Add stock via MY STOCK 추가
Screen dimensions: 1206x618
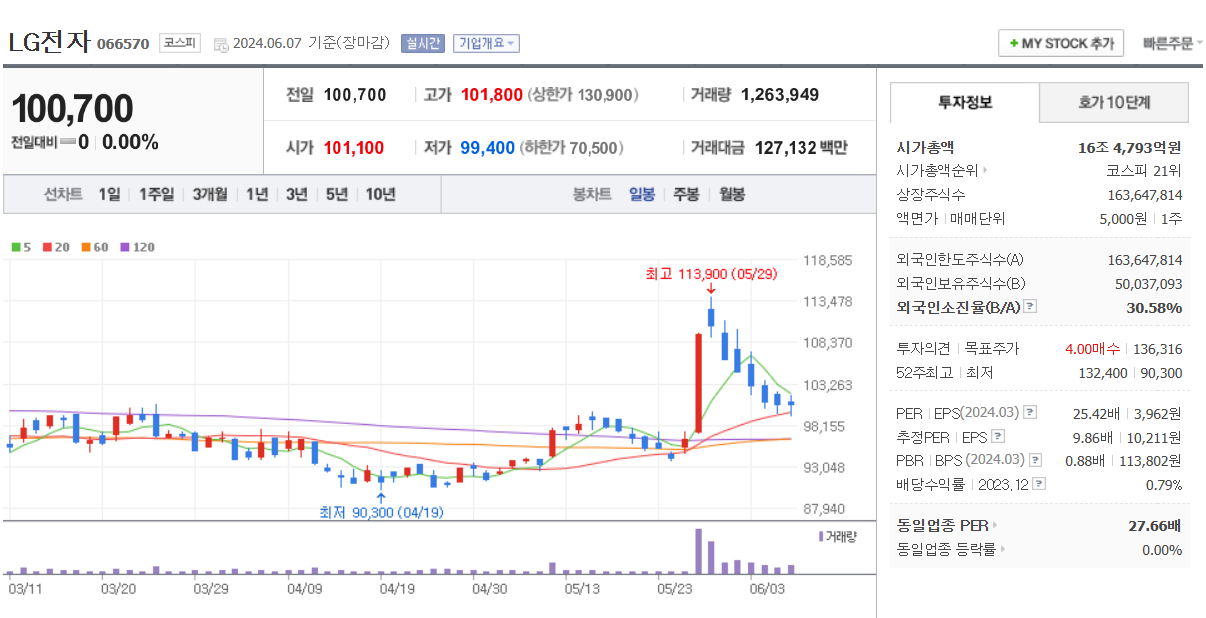[x=1061, y=44]
